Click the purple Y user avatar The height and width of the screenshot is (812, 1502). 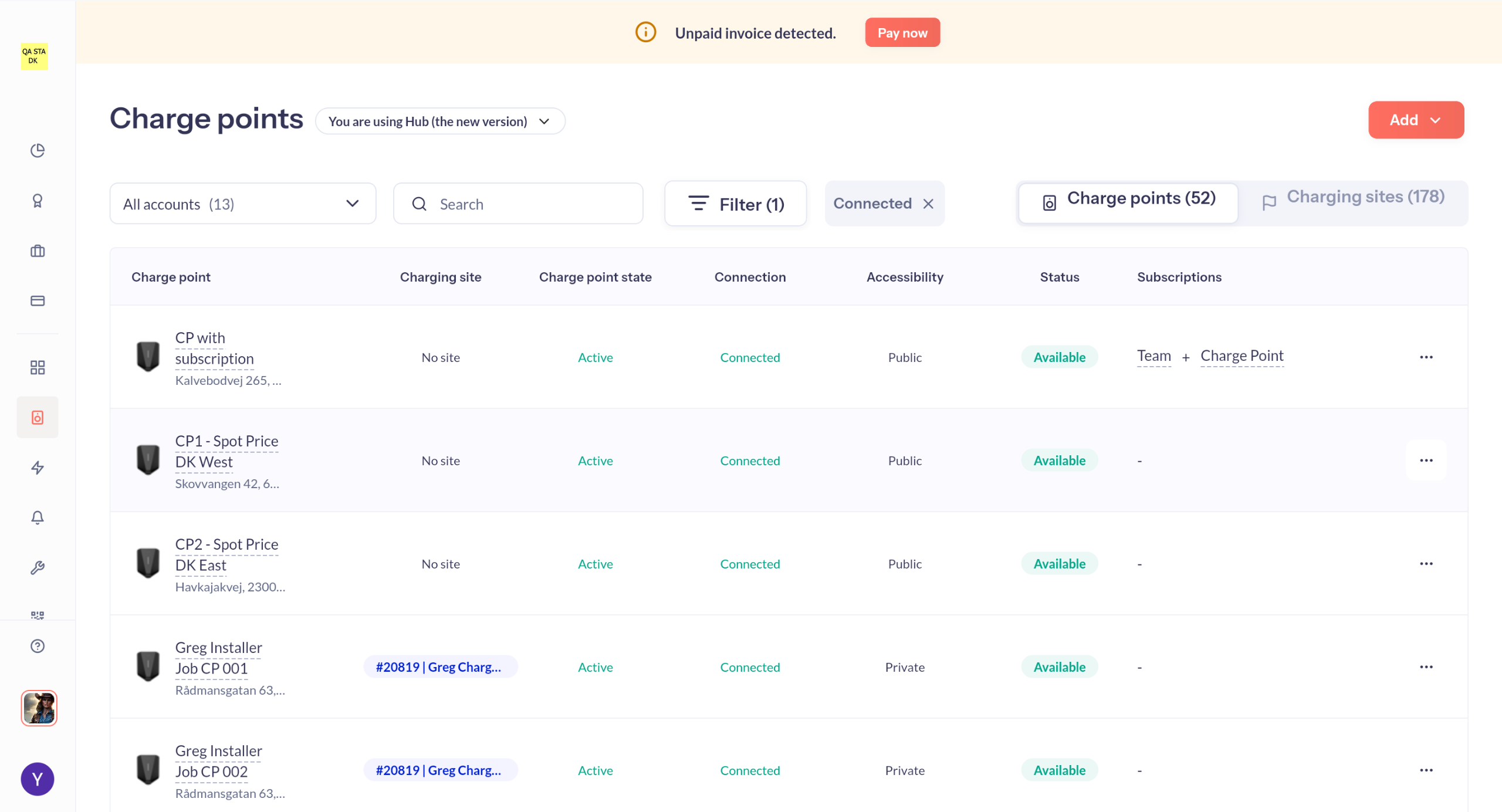click(x=38, y=779)
